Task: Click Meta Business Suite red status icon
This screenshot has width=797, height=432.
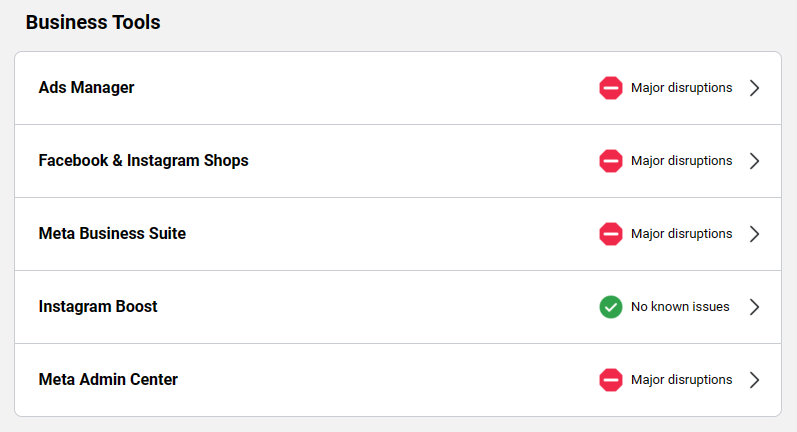Action: click(611, 234)
